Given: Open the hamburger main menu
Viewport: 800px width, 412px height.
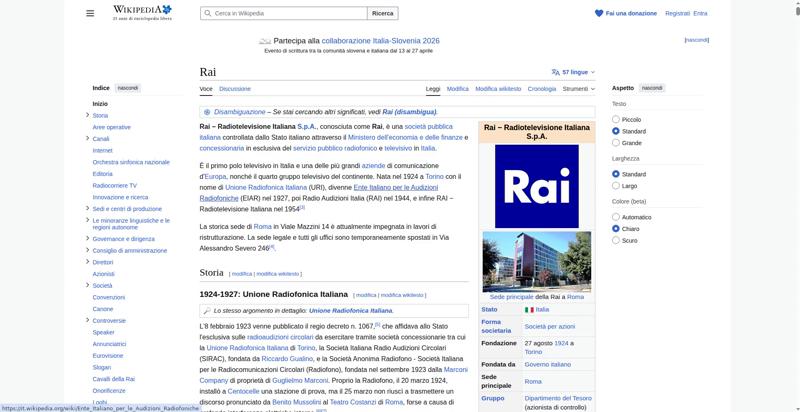Looking at the screenshot, I should (x=92, y=13).
